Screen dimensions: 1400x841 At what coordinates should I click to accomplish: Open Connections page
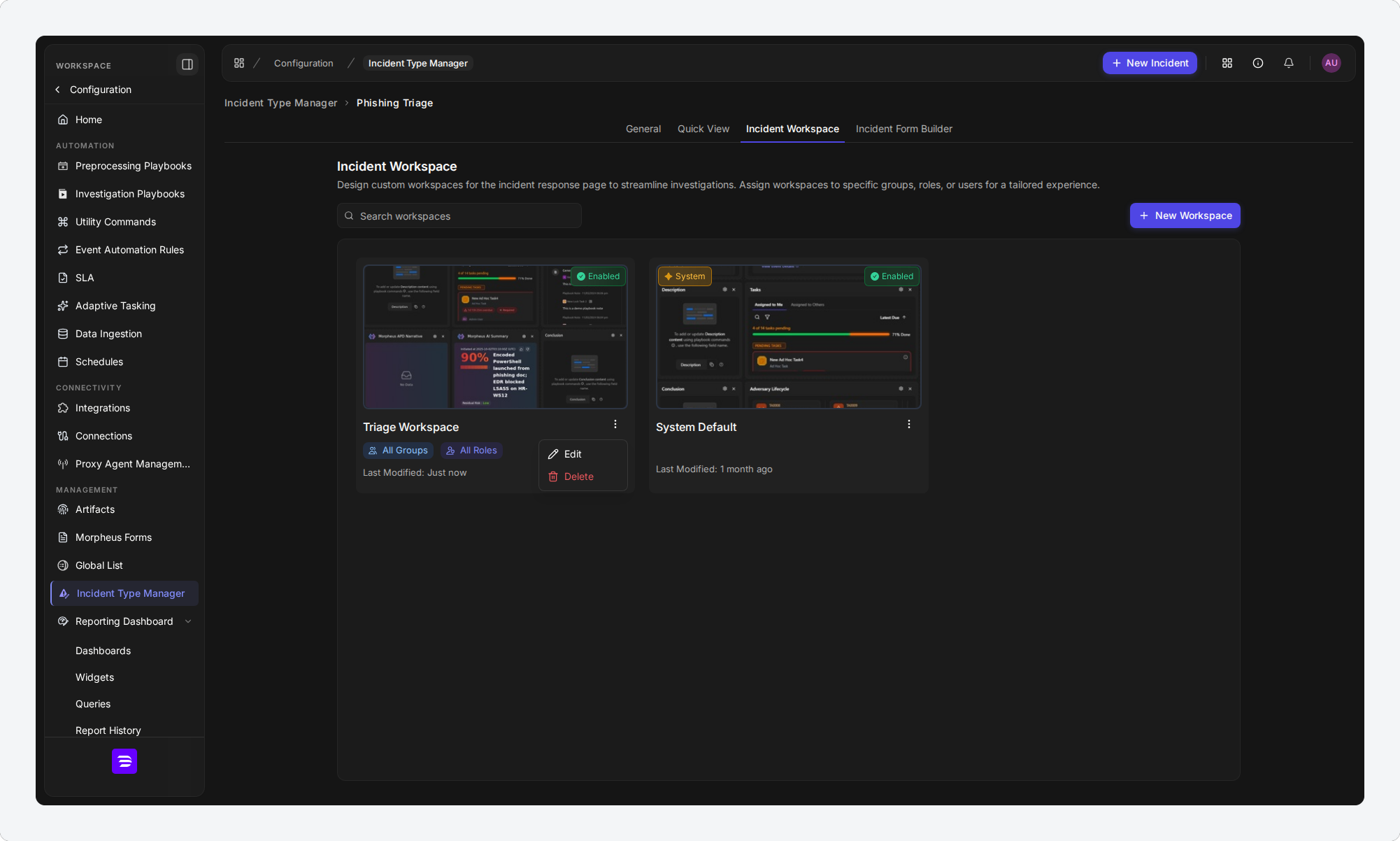coord(124,436)
